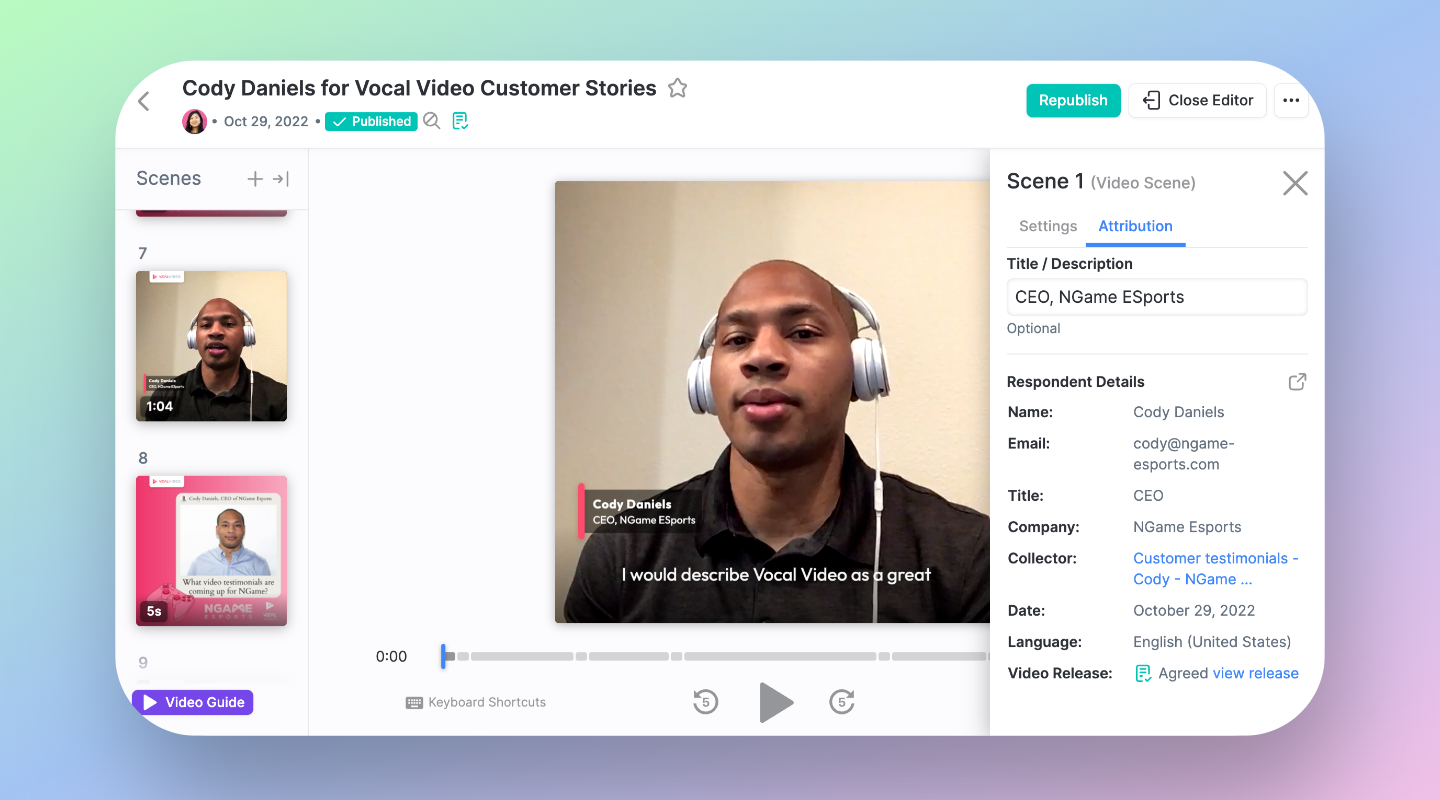The width and height of the screenshot is (1440, 800).
Task: Close the editor with Close Editor button
Action: 1198,100
